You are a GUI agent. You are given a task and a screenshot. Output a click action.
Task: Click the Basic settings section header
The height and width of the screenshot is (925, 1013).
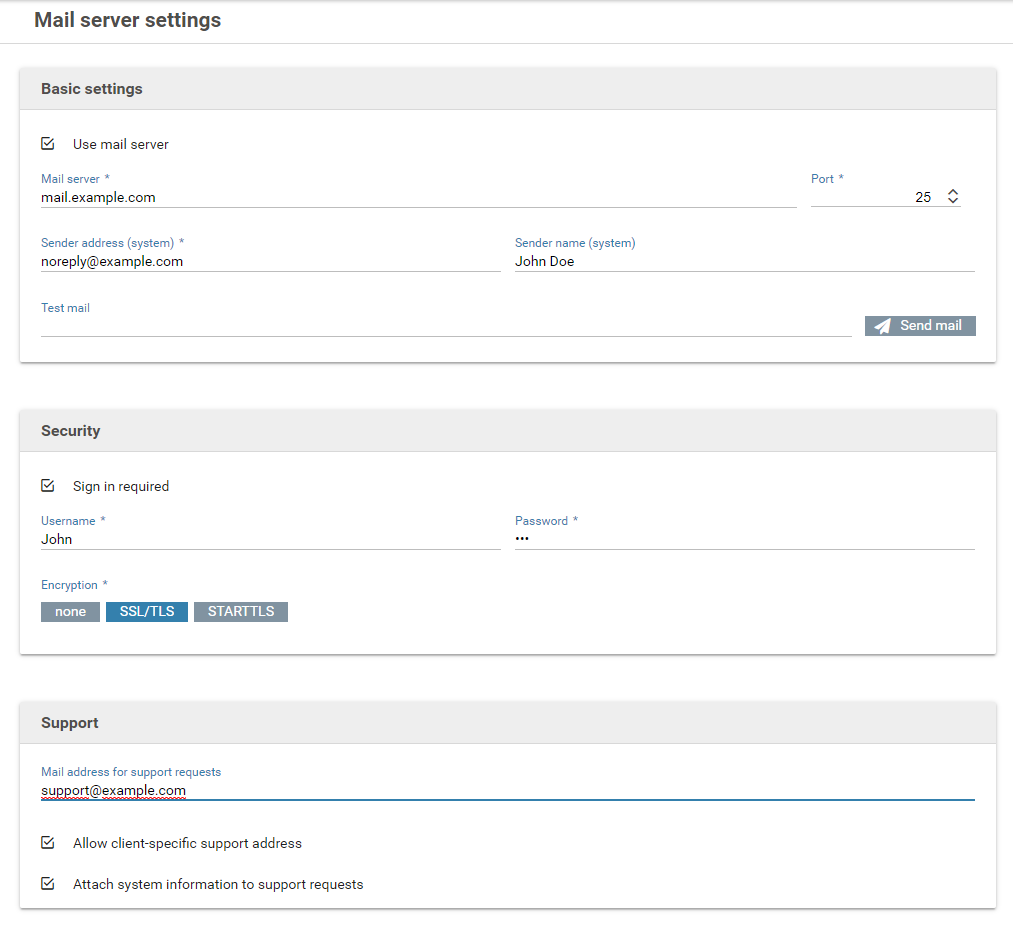click(x=508, y=89)
